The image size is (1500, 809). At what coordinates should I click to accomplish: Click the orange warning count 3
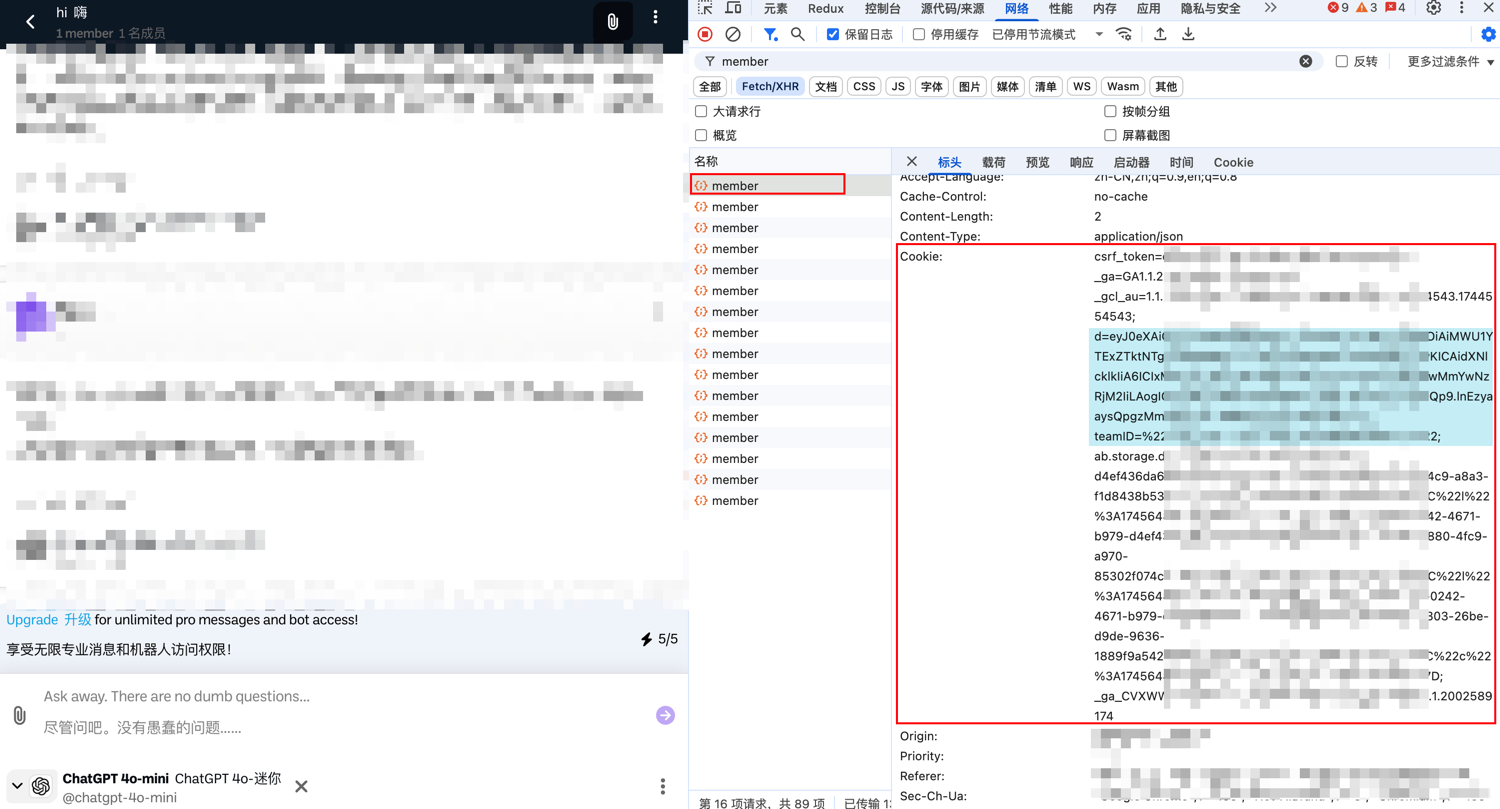pyautogui.click(x=1367, y=8)
